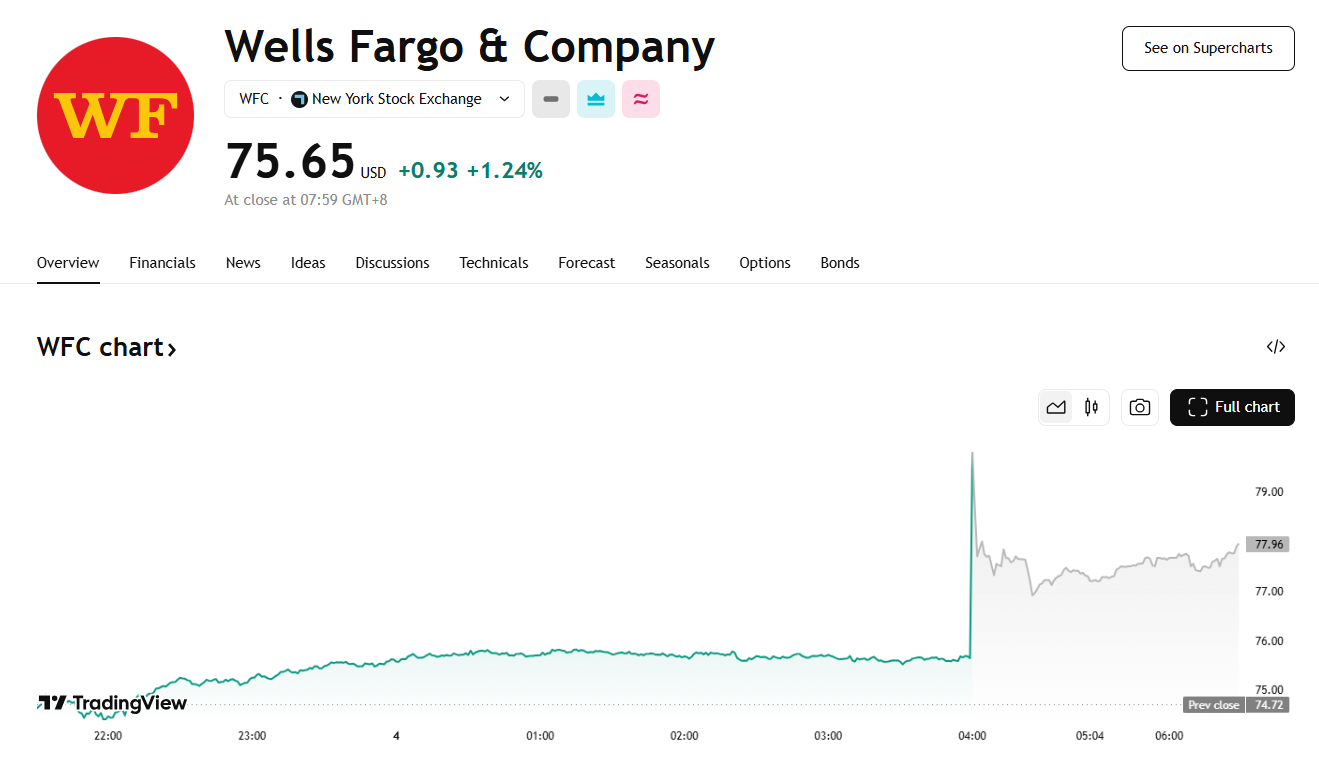Click the Wells Fargo WF logo
Screen dimensions: 1319x764
115,115
